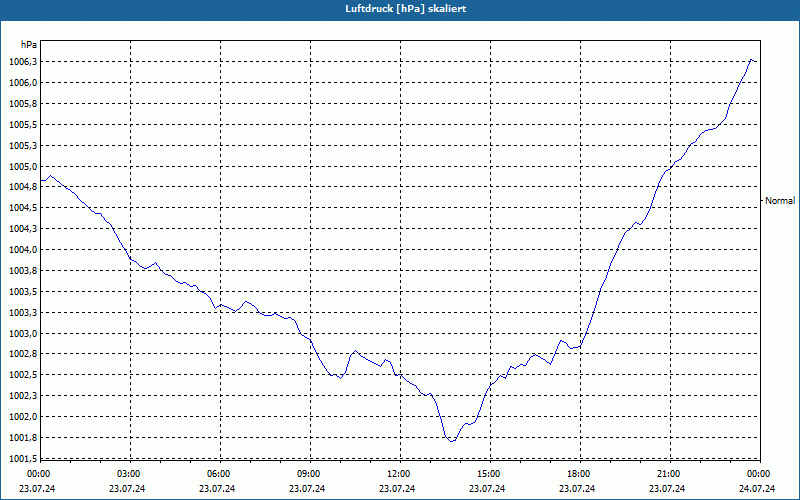This screenshot has width=800, height=500.
Task: Click the 'Normal' marker label on right axis
Action: (780, 201)
